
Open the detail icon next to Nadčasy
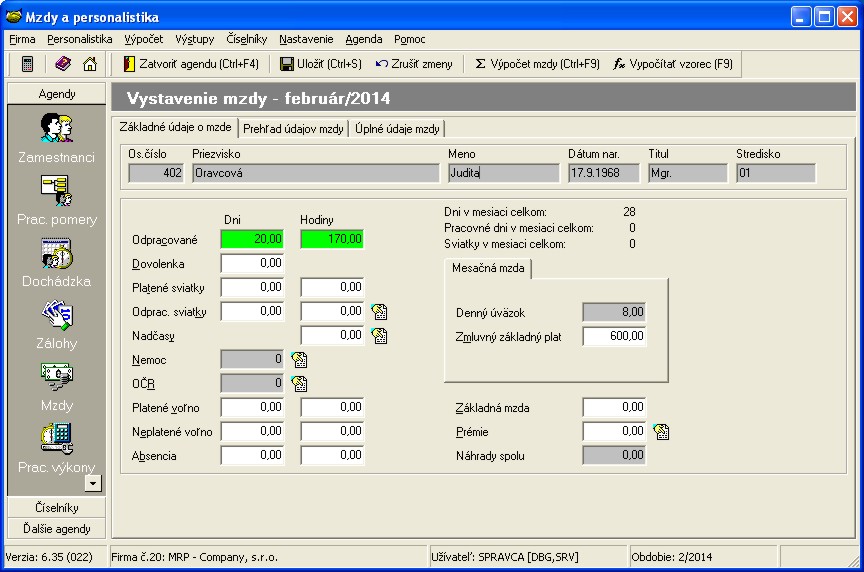click(x=379, y=336)
